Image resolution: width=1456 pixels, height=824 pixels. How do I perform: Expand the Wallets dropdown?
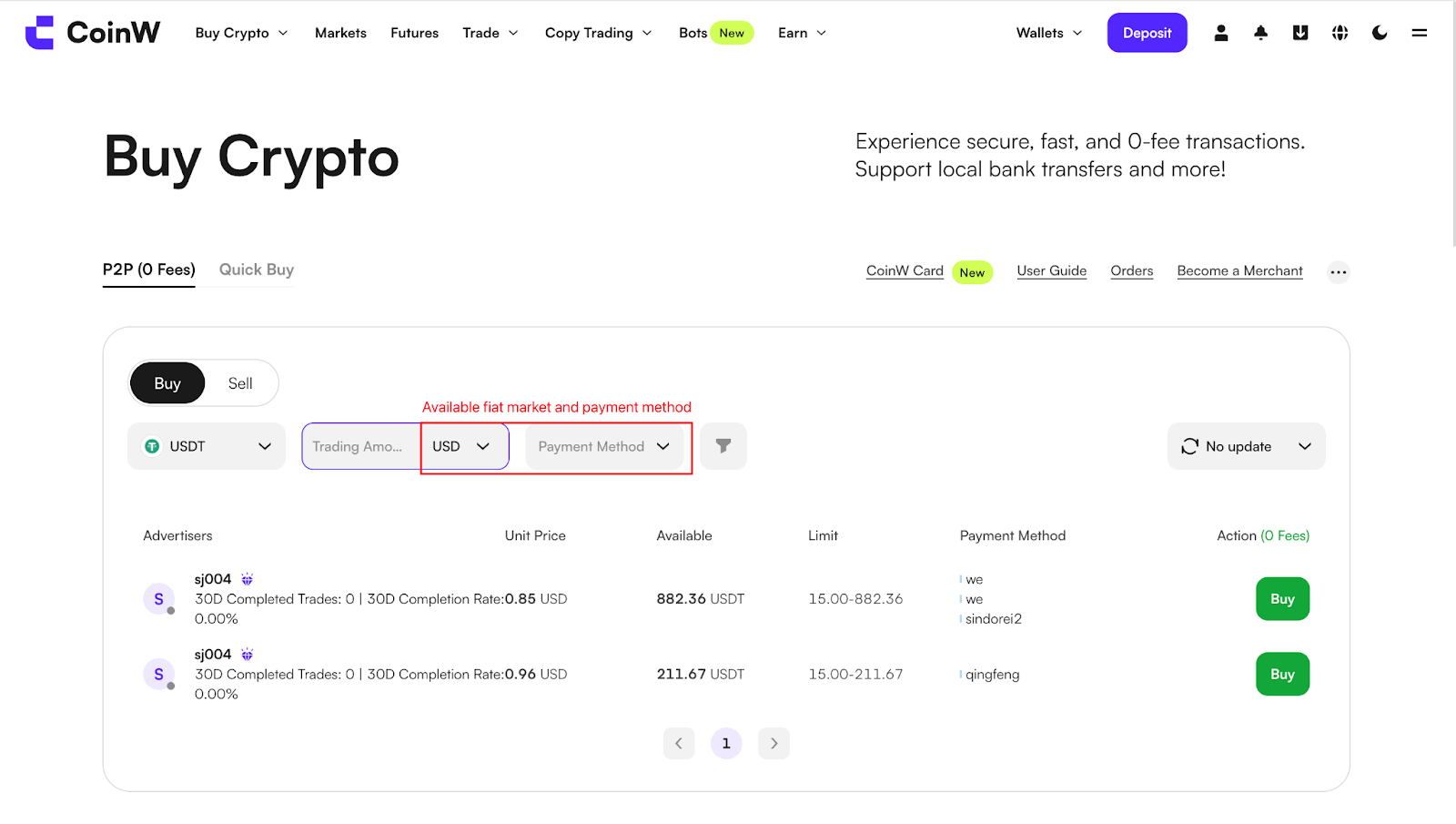pos(1049,33)
